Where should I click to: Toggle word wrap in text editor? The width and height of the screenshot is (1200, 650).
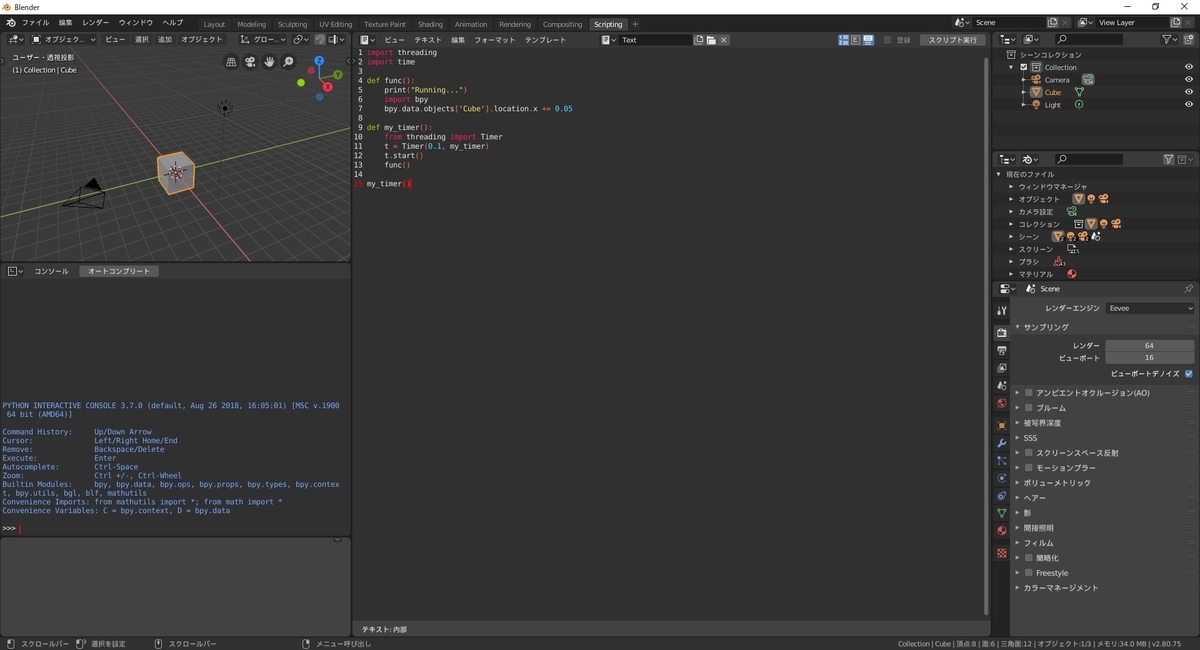click(855, 40)
